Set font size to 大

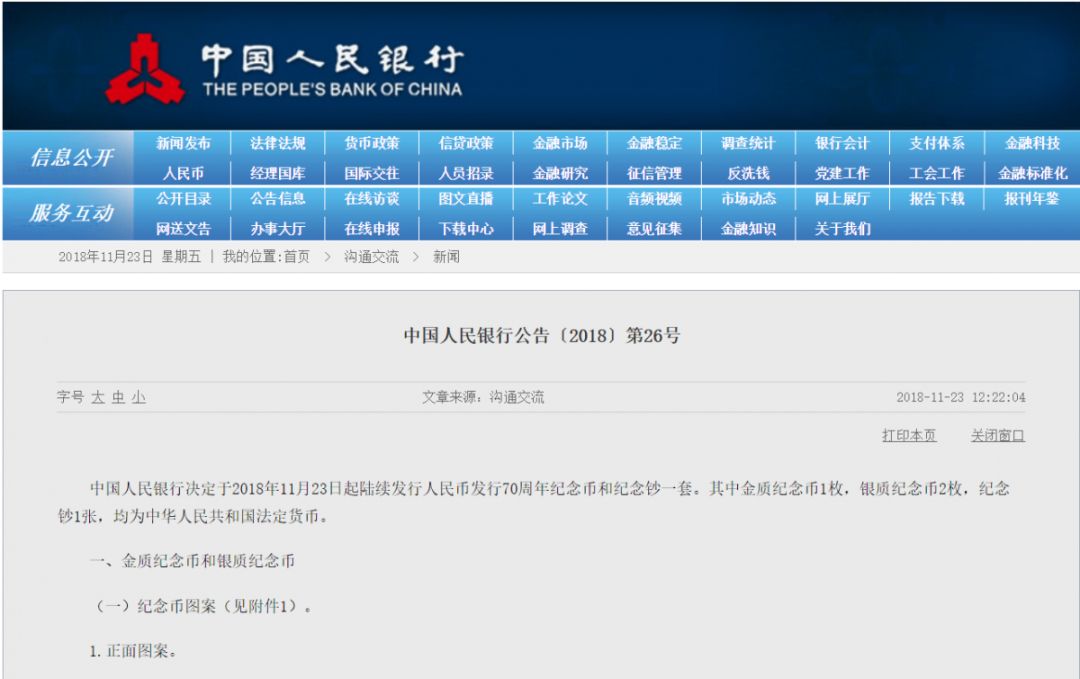pyautogui.click(x=98, y=397)
